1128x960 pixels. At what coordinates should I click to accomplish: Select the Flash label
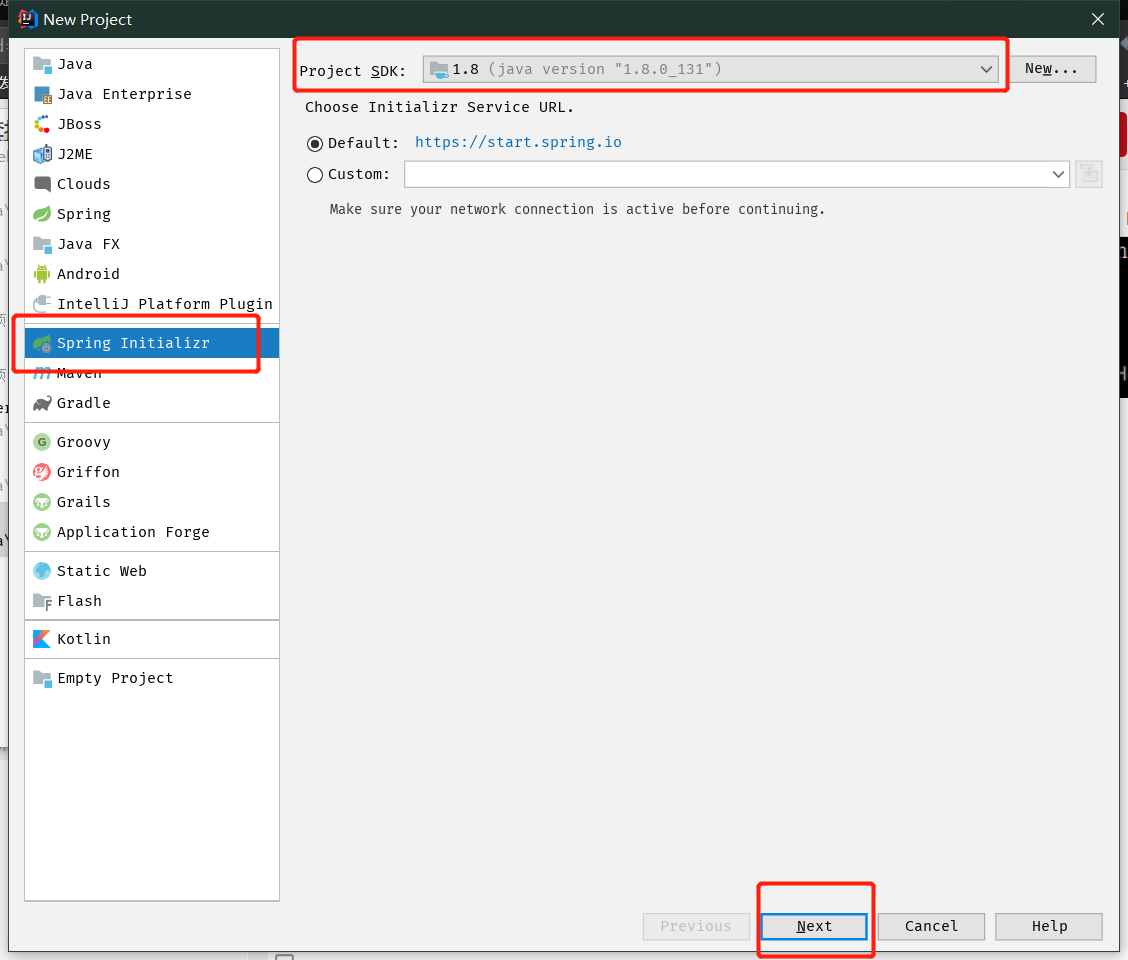coord(79,601)
